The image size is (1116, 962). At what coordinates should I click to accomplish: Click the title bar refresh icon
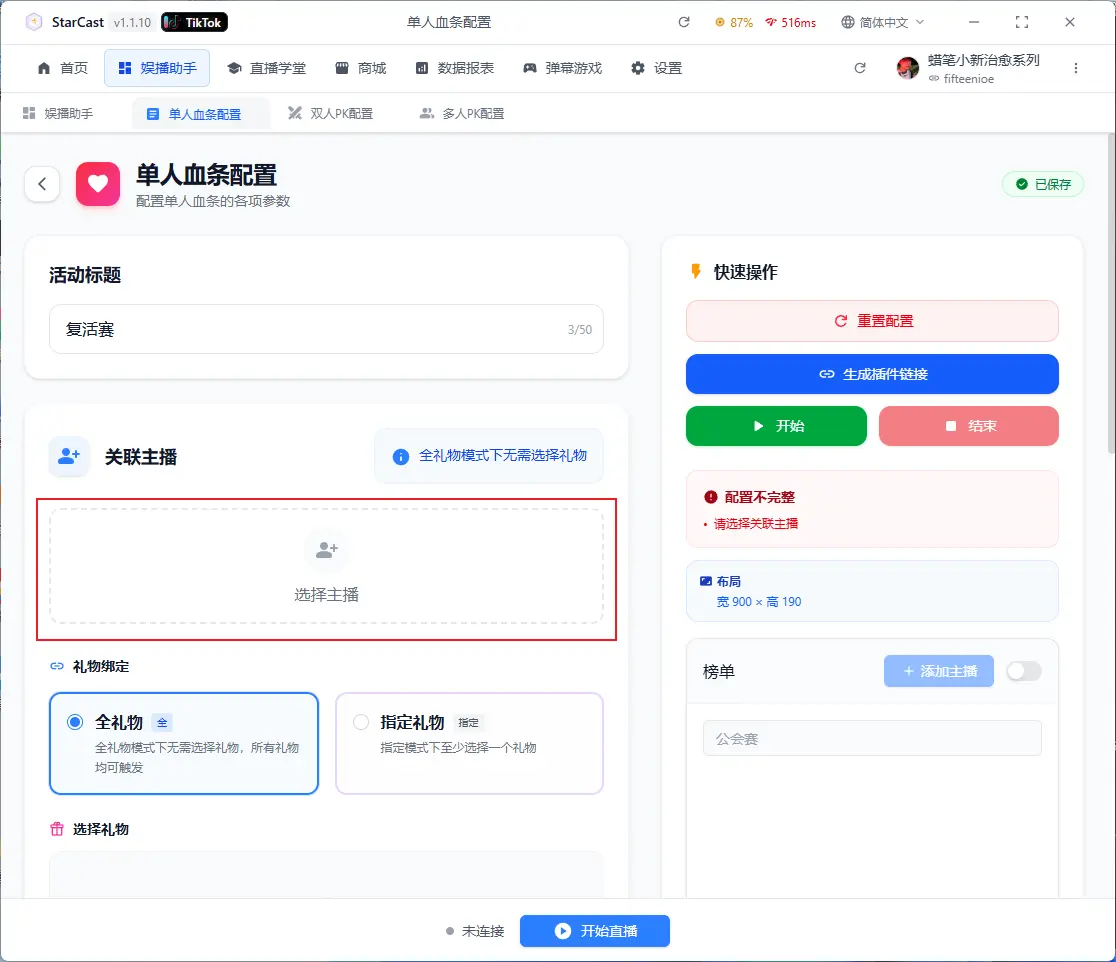684,22
